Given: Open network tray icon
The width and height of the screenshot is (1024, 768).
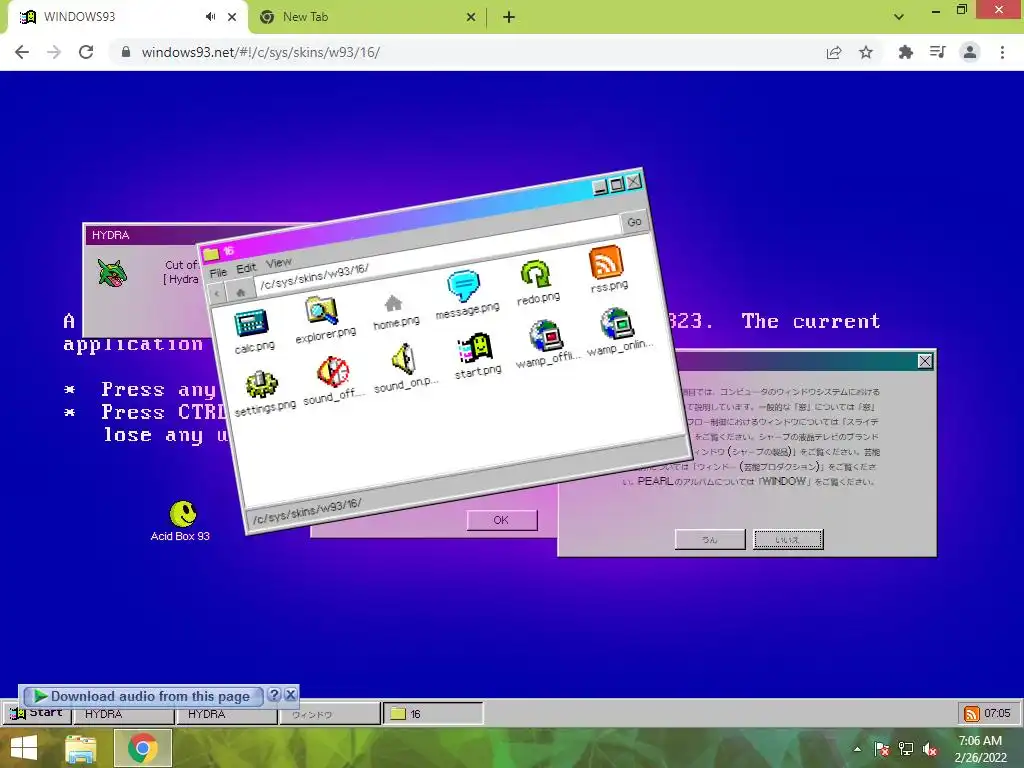Looking at the screenshot, I should point(906,749).
